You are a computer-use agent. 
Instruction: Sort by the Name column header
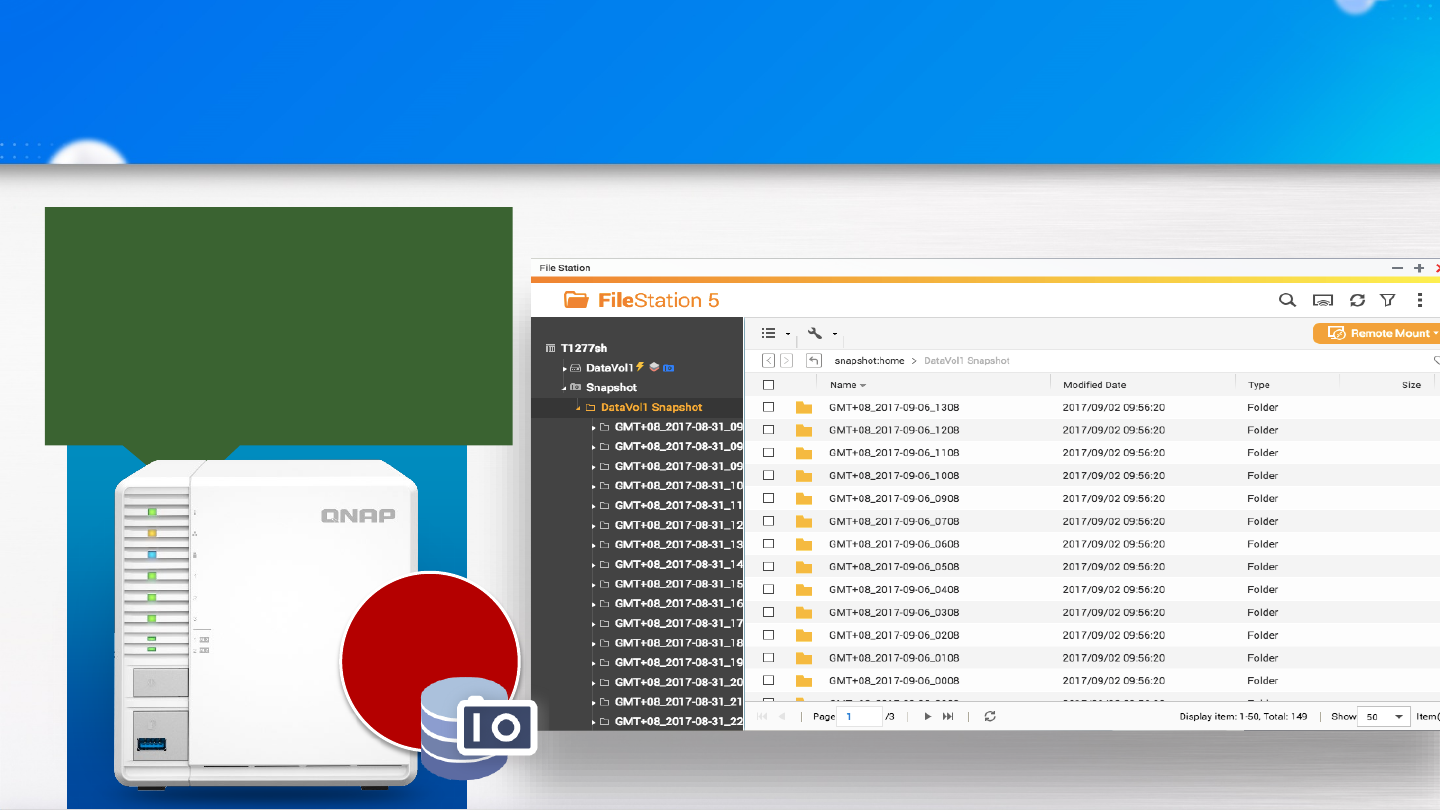(843, 385)
